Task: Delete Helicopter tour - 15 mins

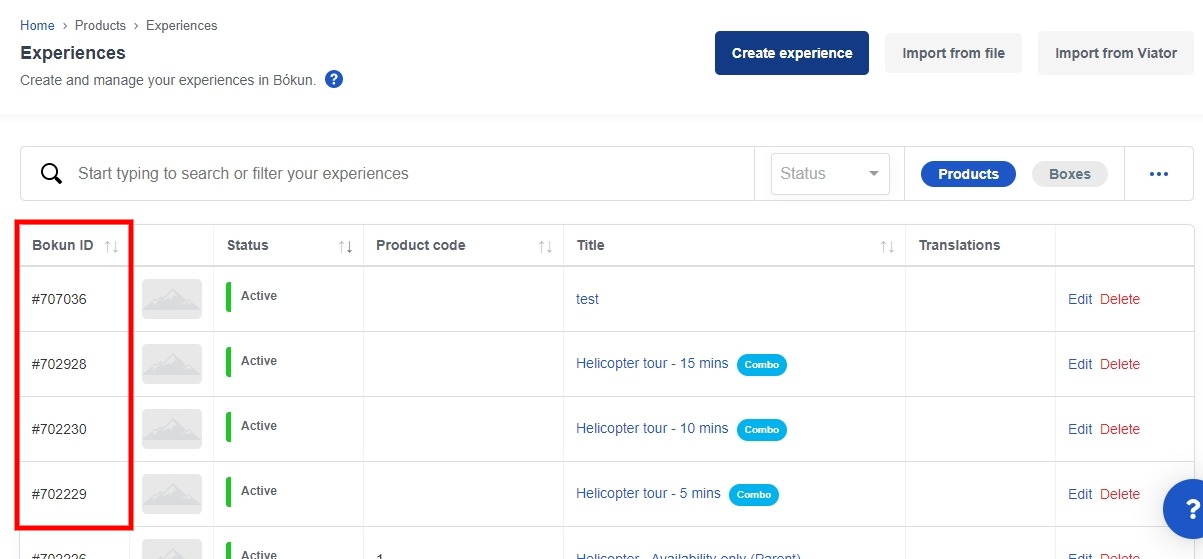Action: click(x=1120, y=364)
